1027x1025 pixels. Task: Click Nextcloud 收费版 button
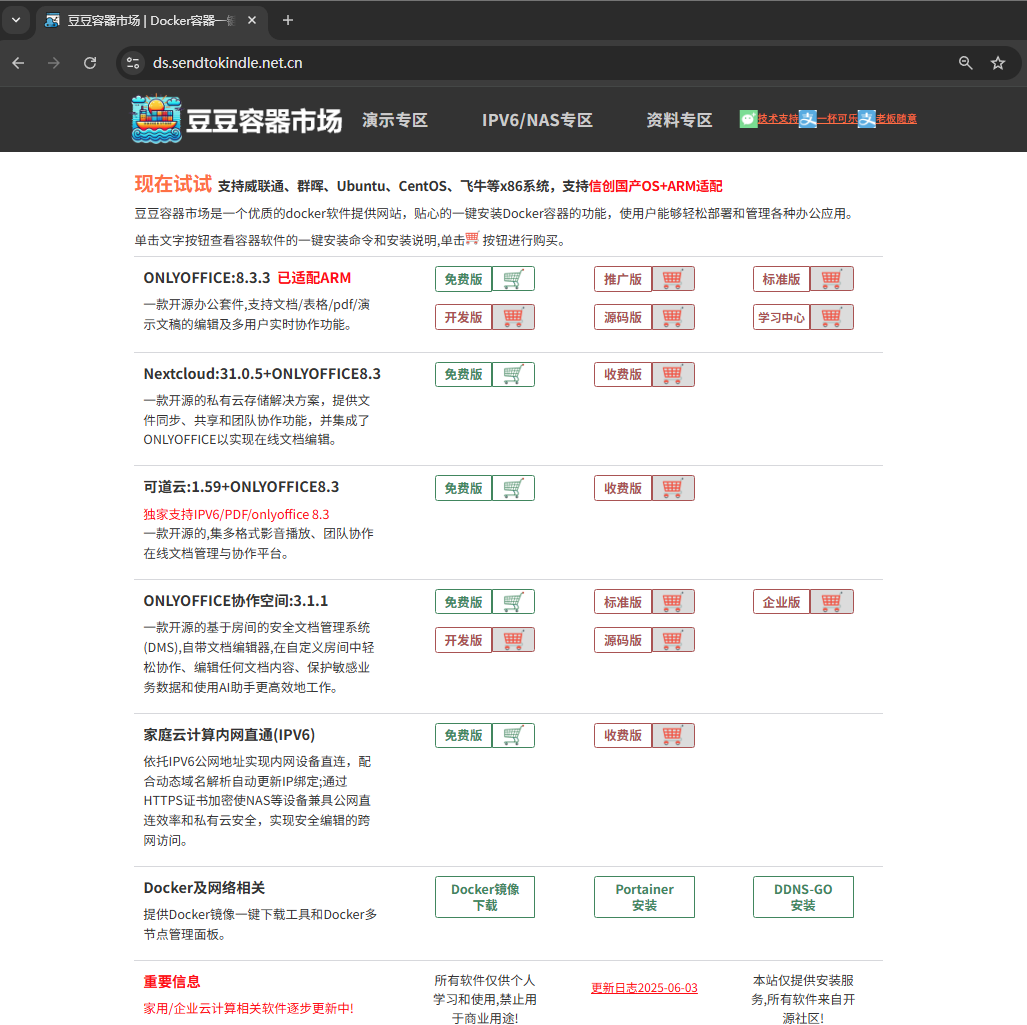623,375
